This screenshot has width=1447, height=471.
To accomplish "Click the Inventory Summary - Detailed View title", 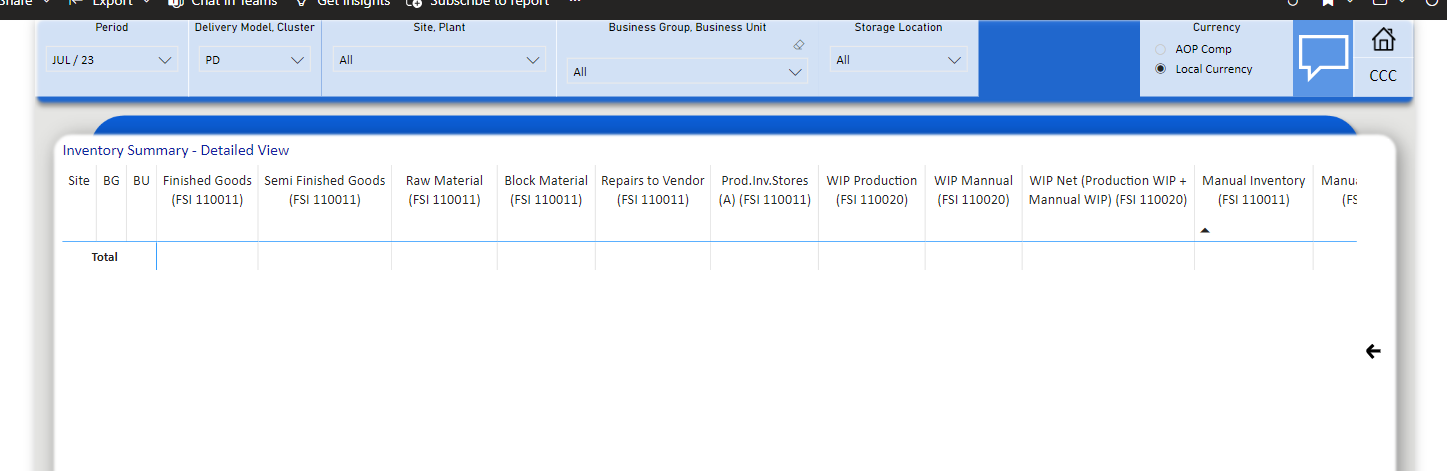I will [x=176, y=150].
